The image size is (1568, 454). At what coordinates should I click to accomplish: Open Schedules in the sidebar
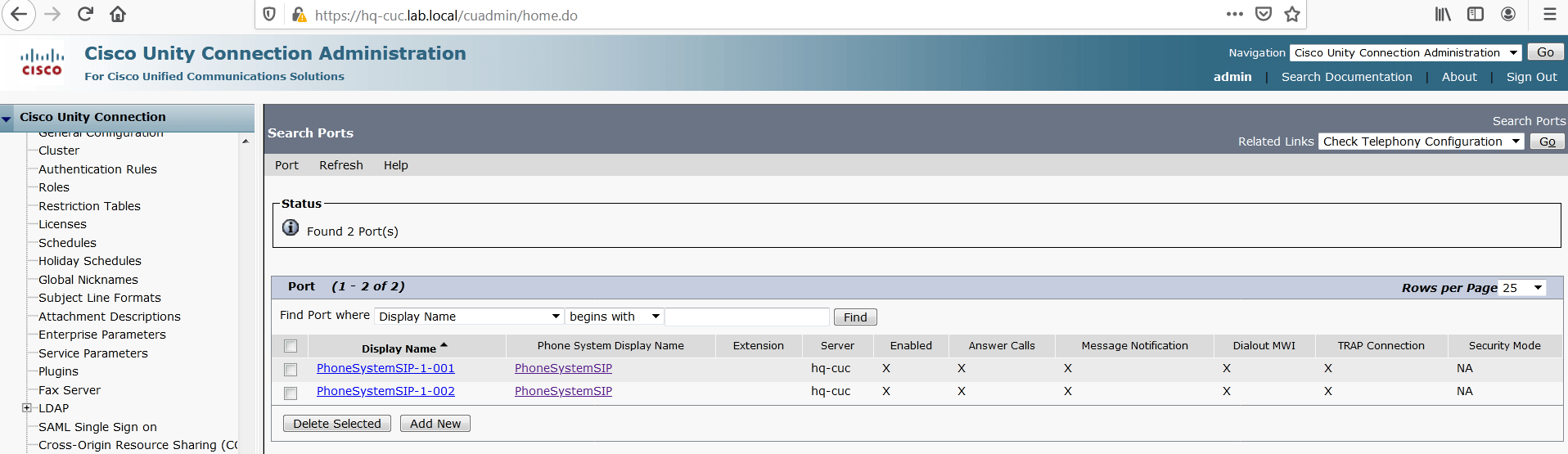[x=67, y=243]
